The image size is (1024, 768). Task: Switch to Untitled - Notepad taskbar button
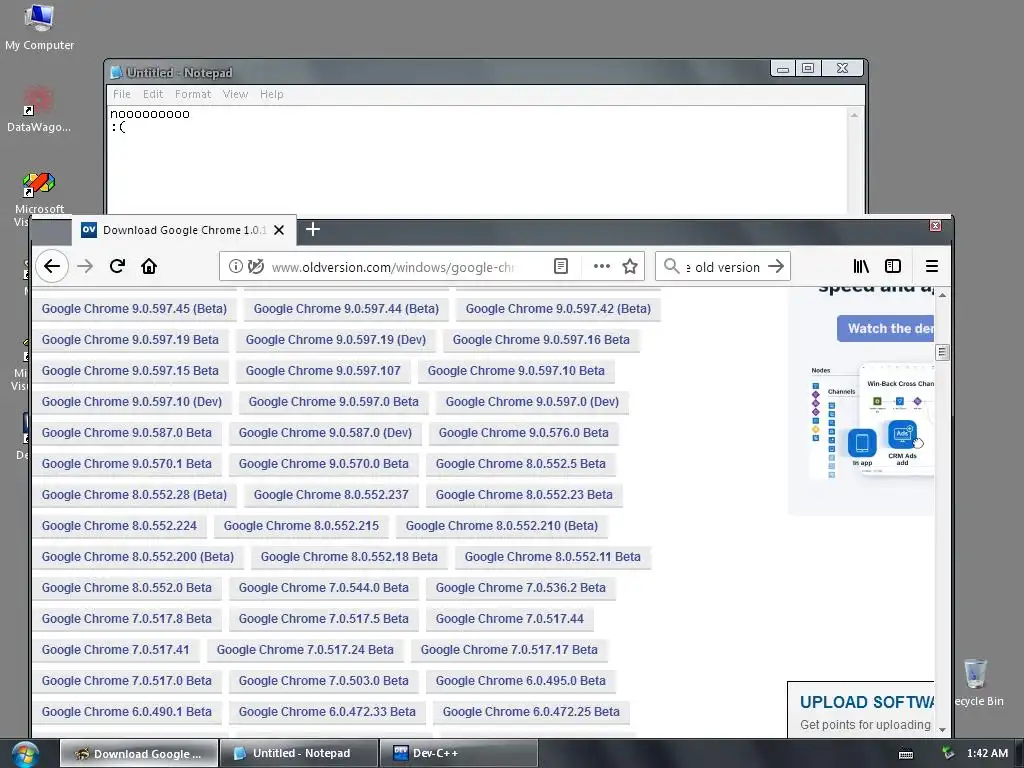point(299,754)
